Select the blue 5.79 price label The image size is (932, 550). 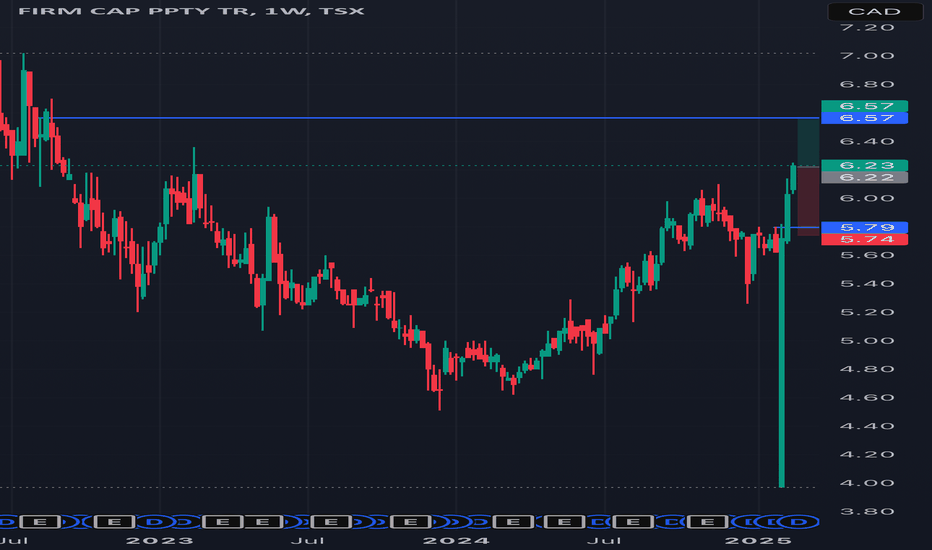click(x=864, y=227)
